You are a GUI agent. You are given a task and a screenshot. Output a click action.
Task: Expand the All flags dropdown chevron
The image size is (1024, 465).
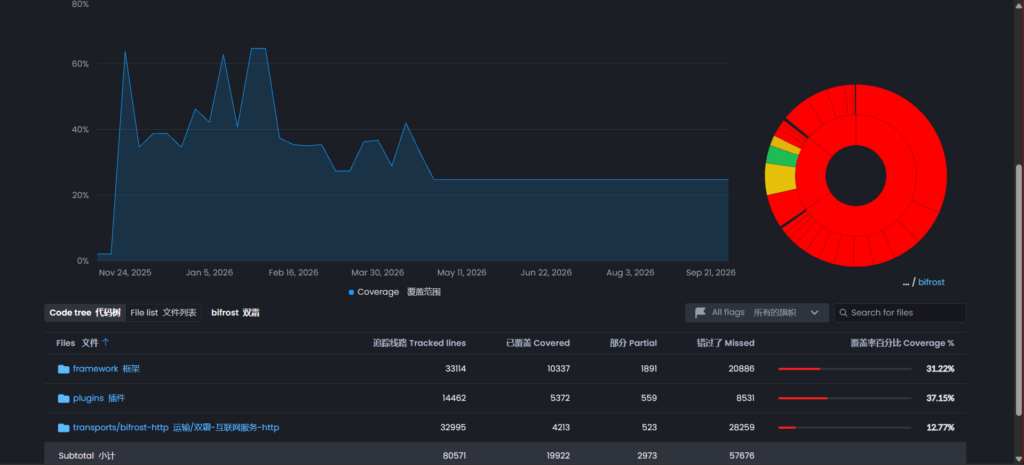814,313
